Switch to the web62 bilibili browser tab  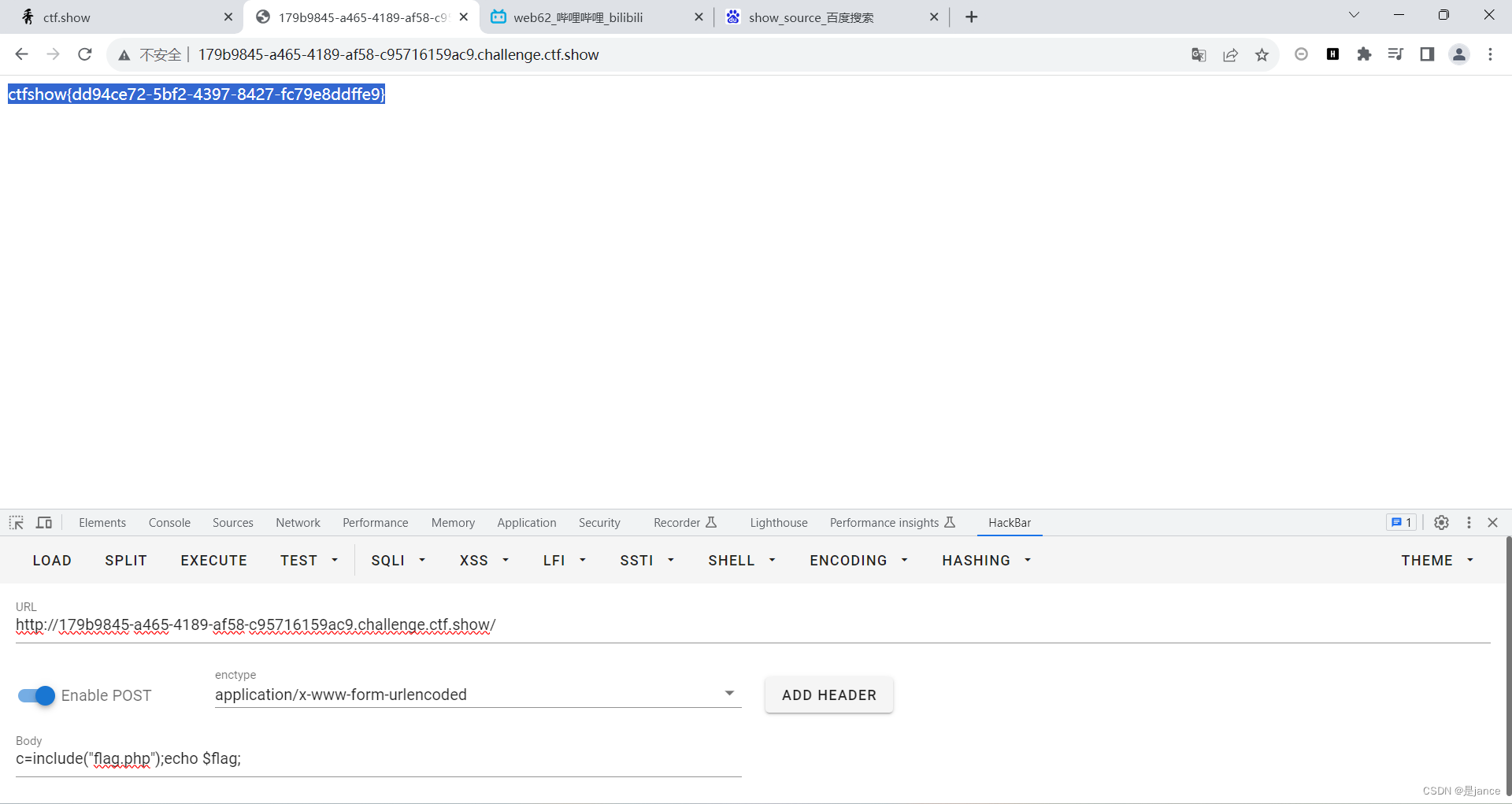(x=587, y=17)
